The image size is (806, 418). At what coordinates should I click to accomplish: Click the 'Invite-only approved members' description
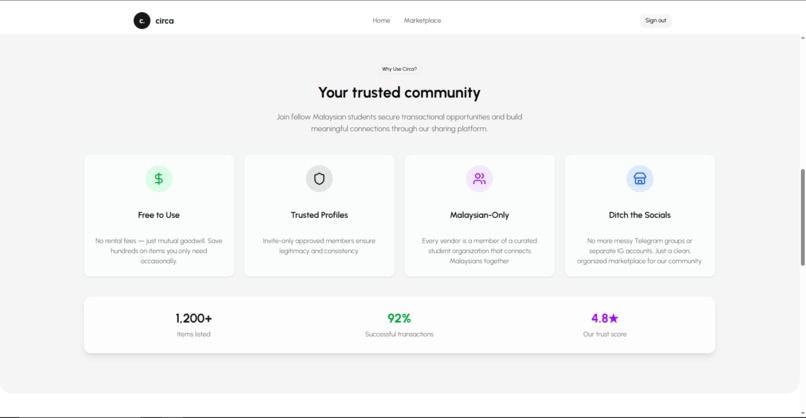(x=319, y=246)
